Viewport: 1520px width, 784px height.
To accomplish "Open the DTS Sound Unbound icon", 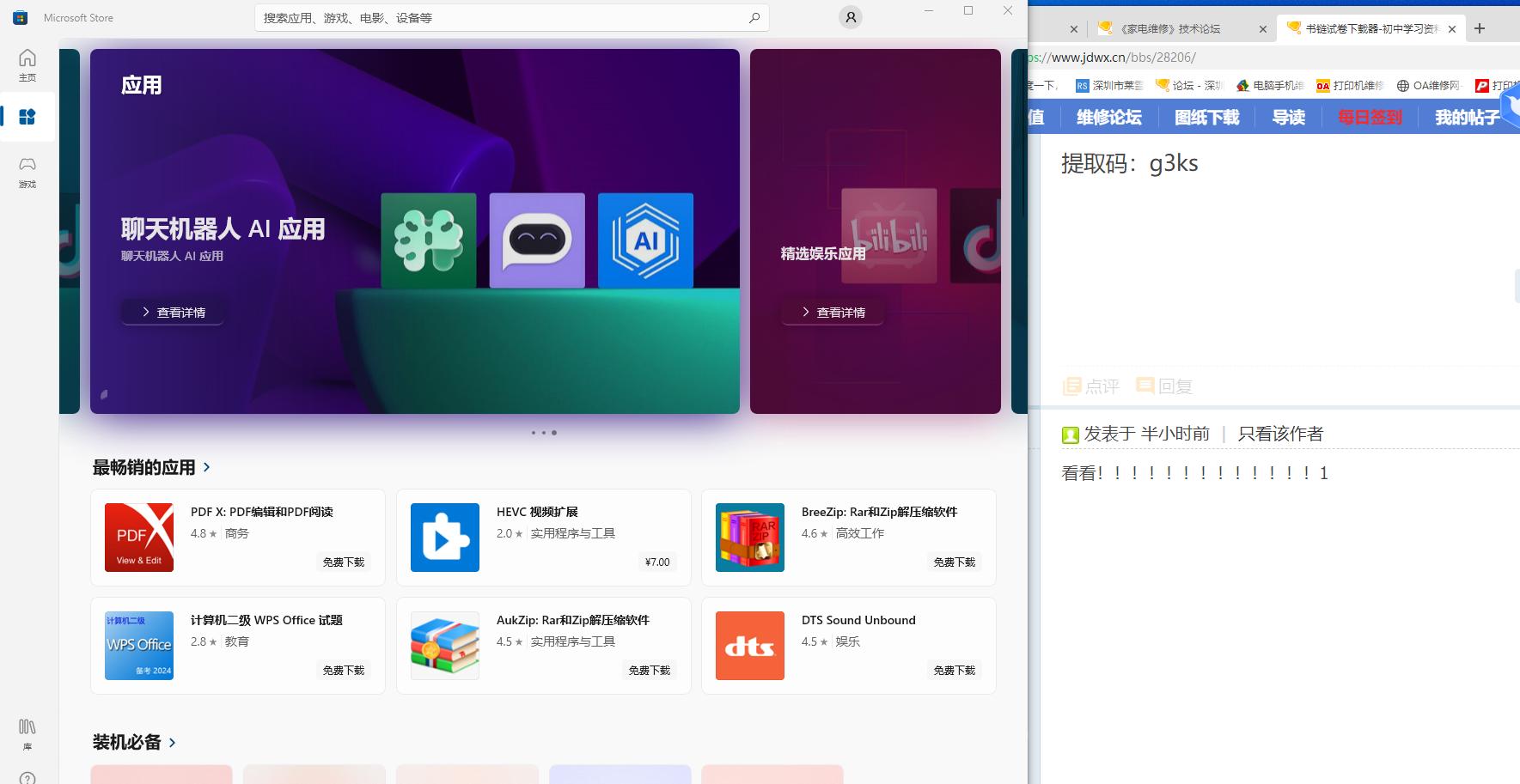I will click(x=750, y=646).
